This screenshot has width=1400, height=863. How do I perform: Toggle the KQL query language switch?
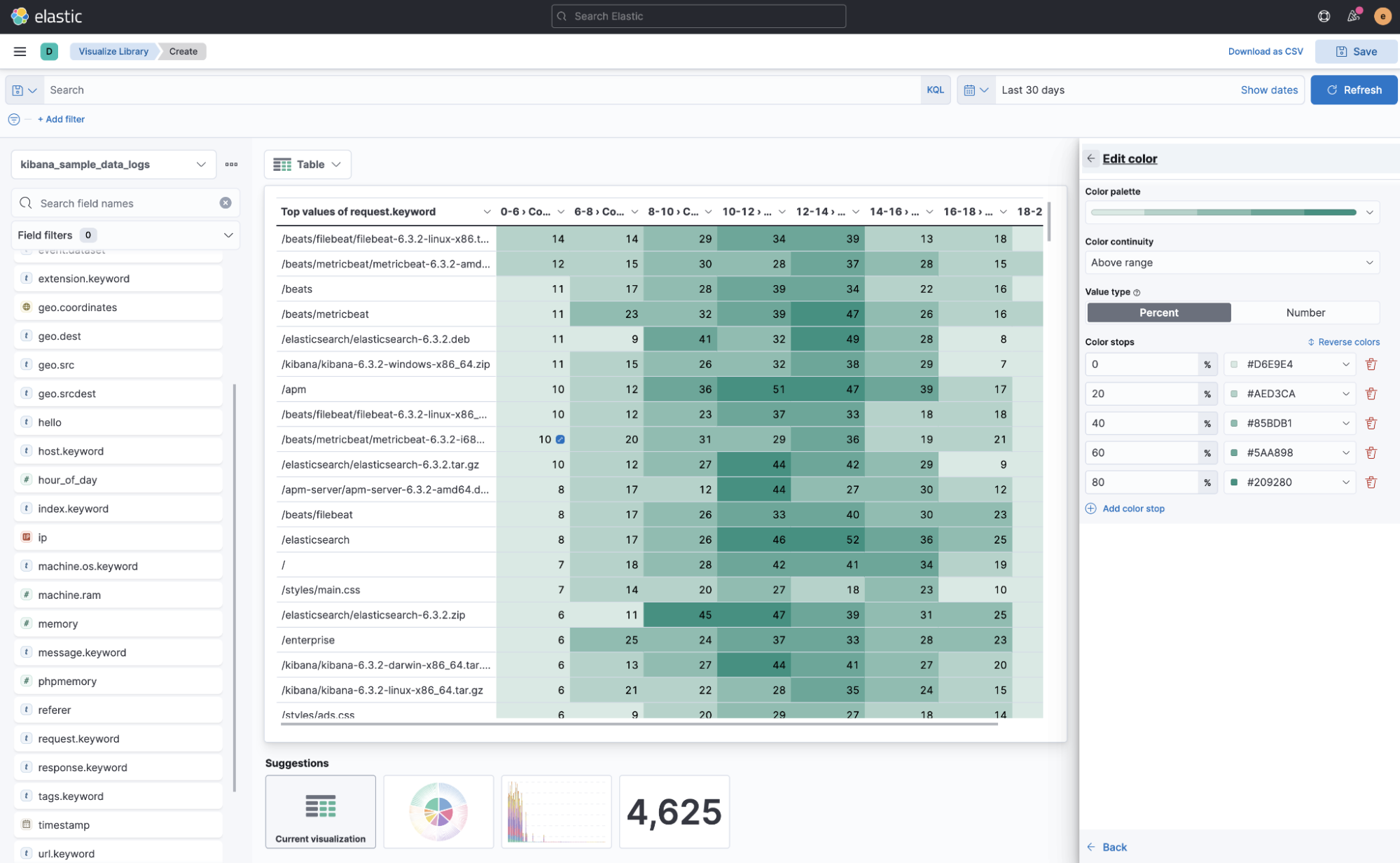coord(934,90)
